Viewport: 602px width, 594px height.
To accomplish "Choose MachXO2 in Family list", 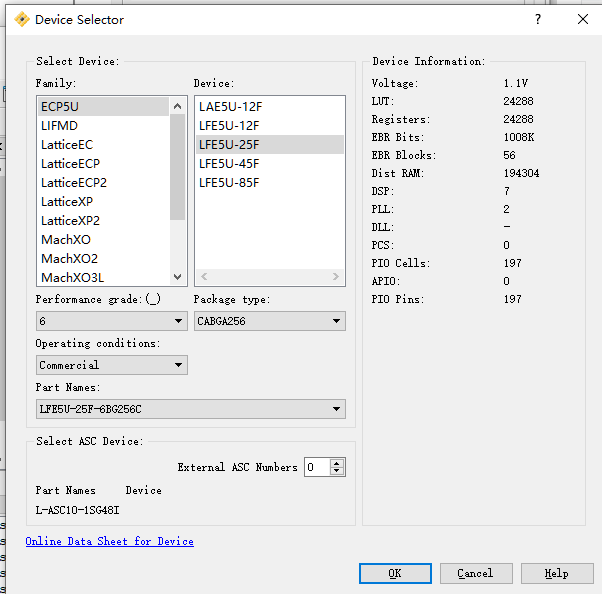I will [69, 258].
